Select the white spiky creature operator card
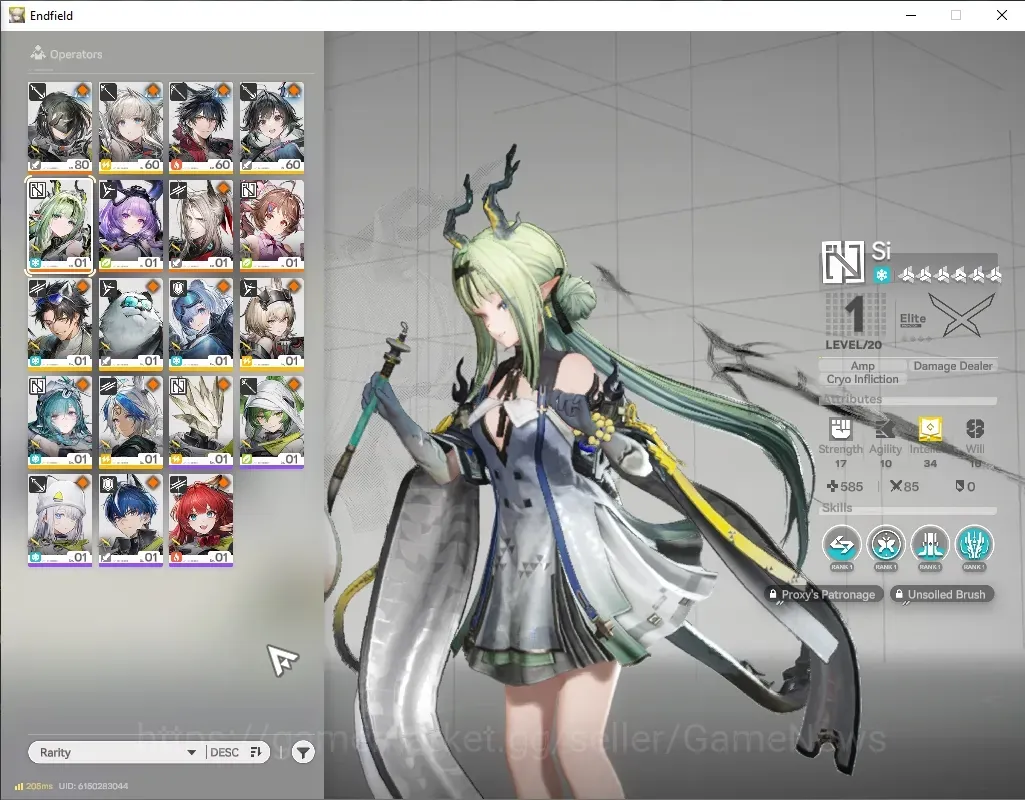This screenshot has width=1025, height=800. pos(201,422)
